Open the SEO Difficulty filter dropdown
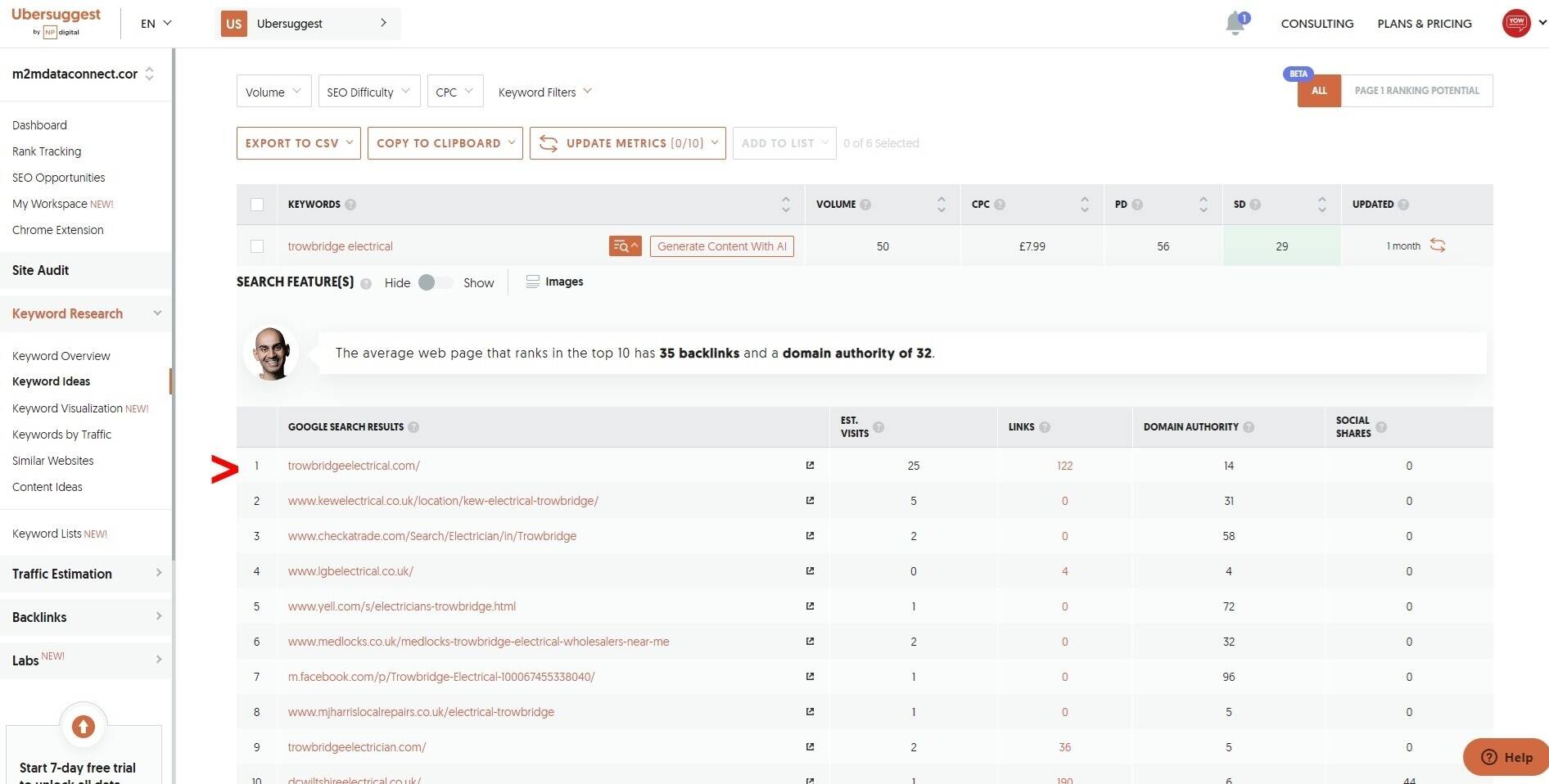The height and width of the screenshot is (784, 1549). point(369,92)
